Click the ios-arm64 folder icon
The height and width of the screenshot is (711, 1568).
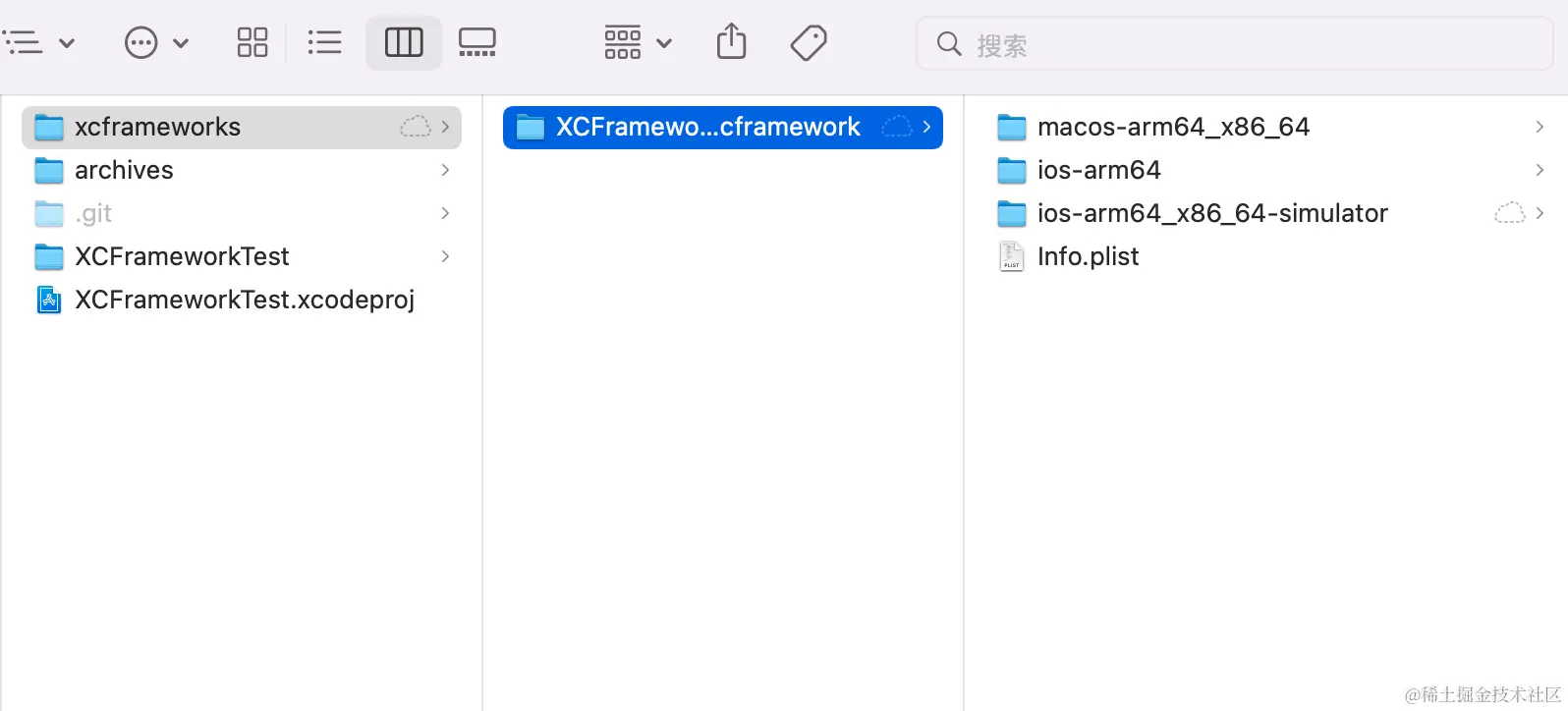click(x=1012, y=170)
